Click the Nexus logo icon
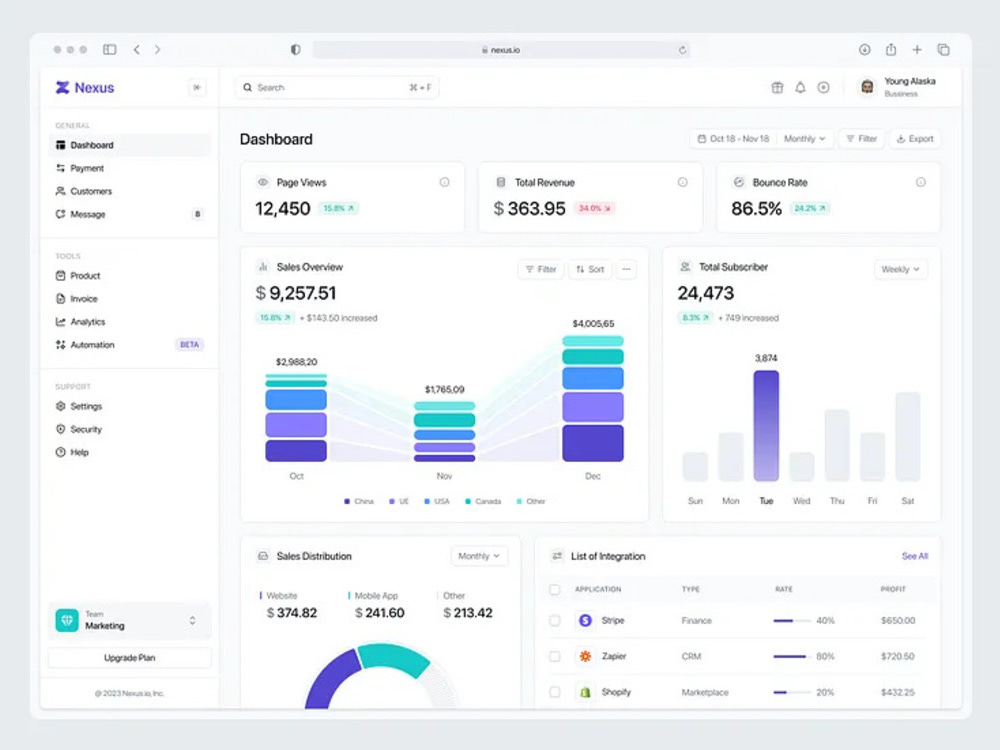 point(62,87)
